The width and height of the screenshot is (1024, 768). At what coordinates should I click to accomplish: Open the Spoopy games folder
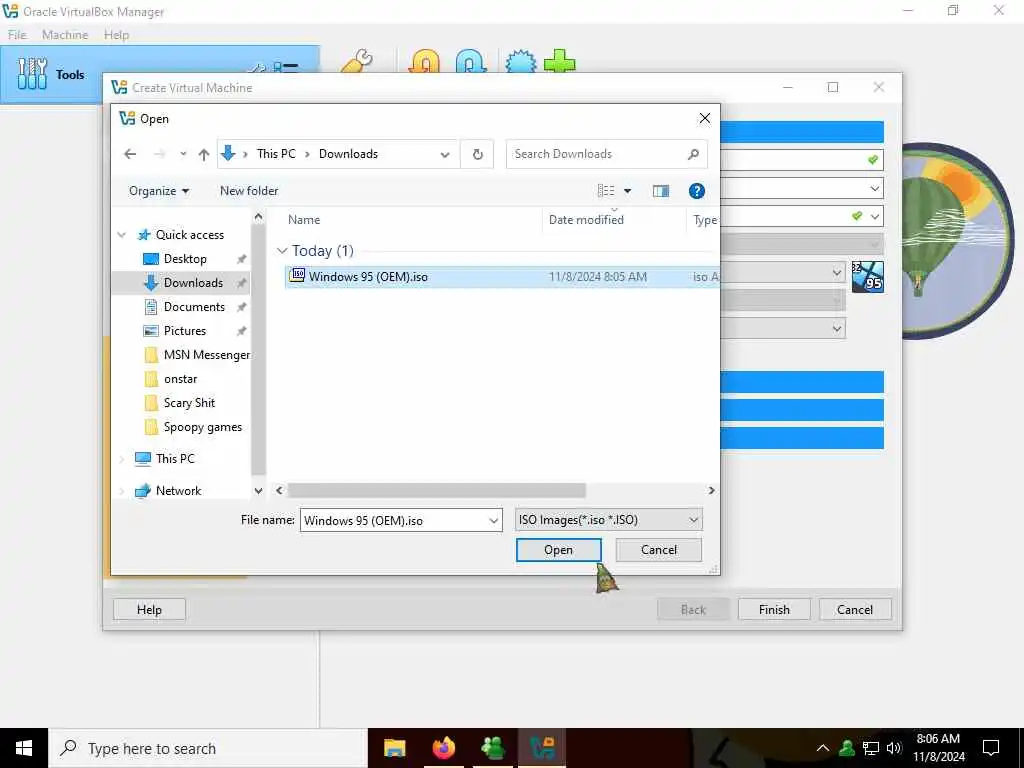202,427
